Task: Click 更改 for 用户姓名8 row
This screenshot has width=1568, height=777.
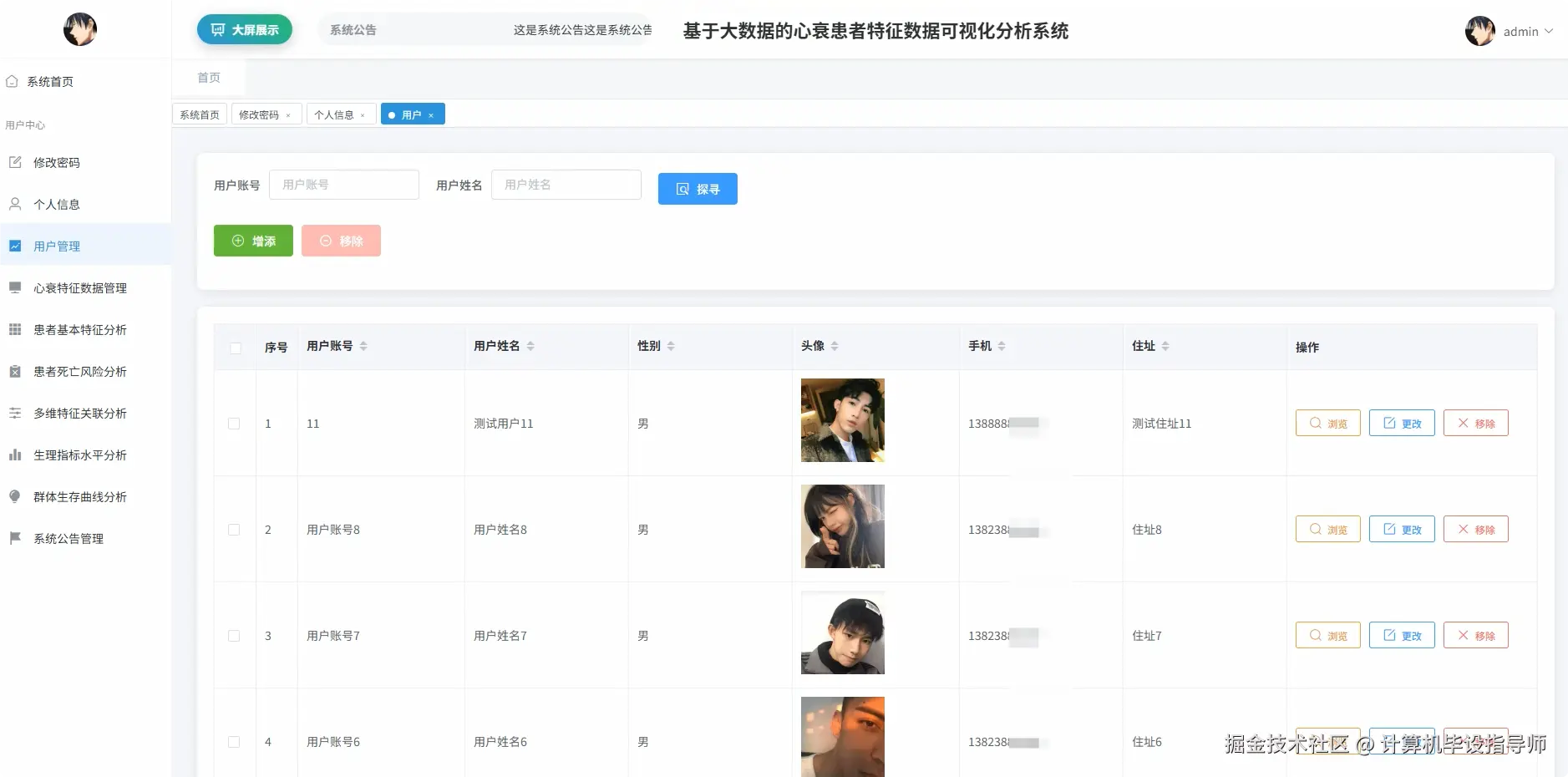Action: (x=1402, y=529)
